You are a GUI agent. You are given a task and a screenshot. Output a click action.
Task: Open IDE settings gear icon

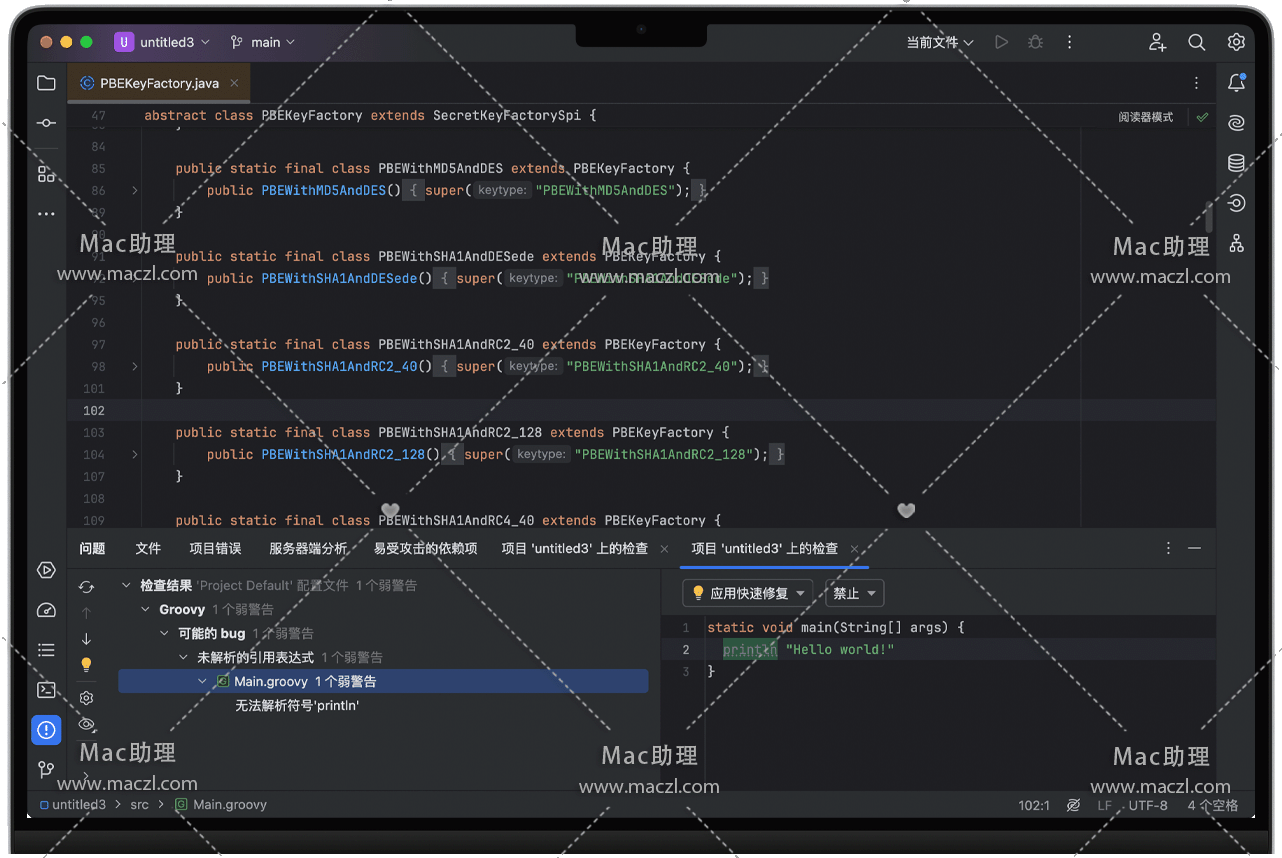[x=1236, y=42]
